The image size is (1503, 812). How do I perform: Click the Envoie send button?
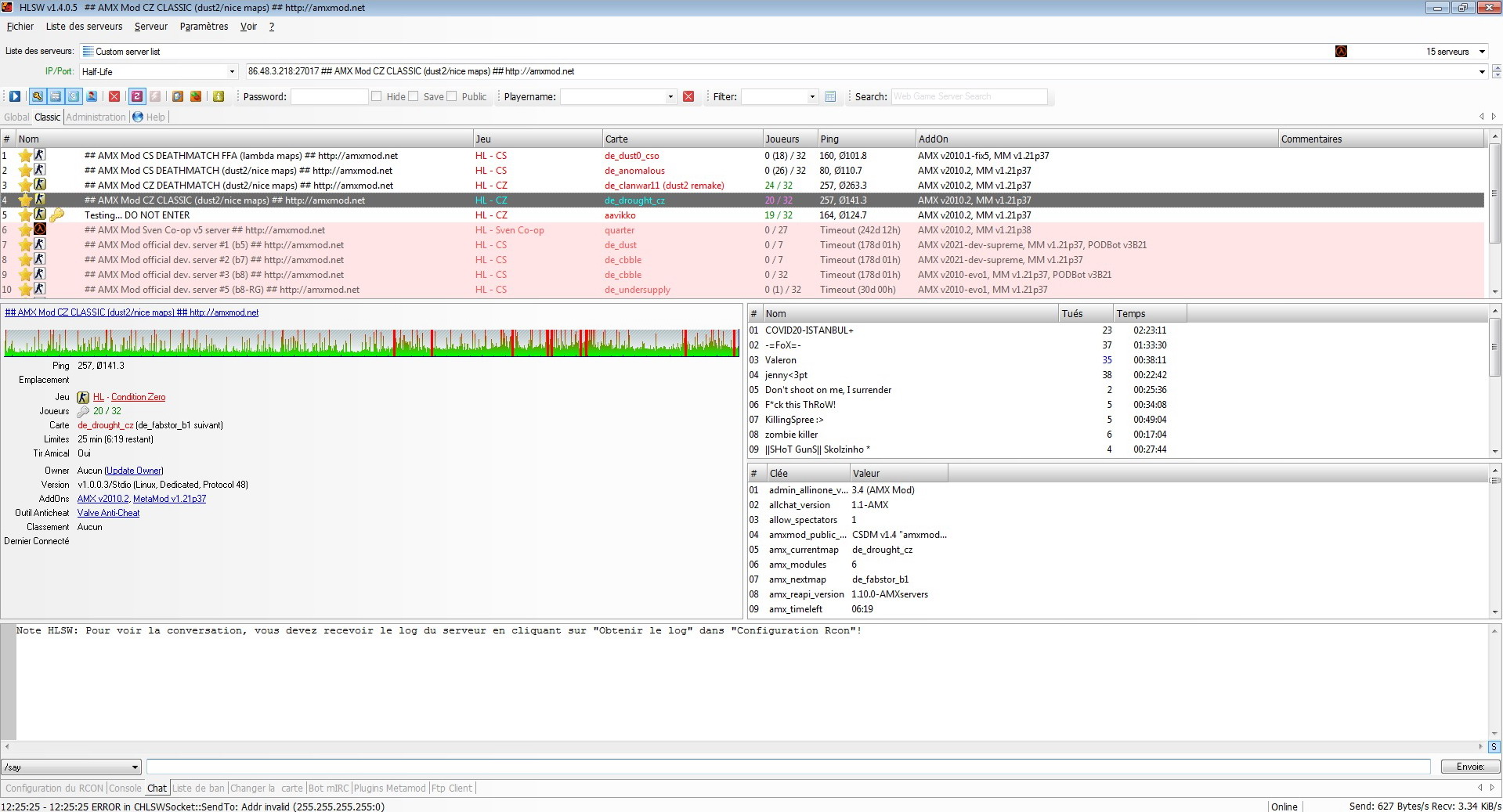pos(1470,767)
